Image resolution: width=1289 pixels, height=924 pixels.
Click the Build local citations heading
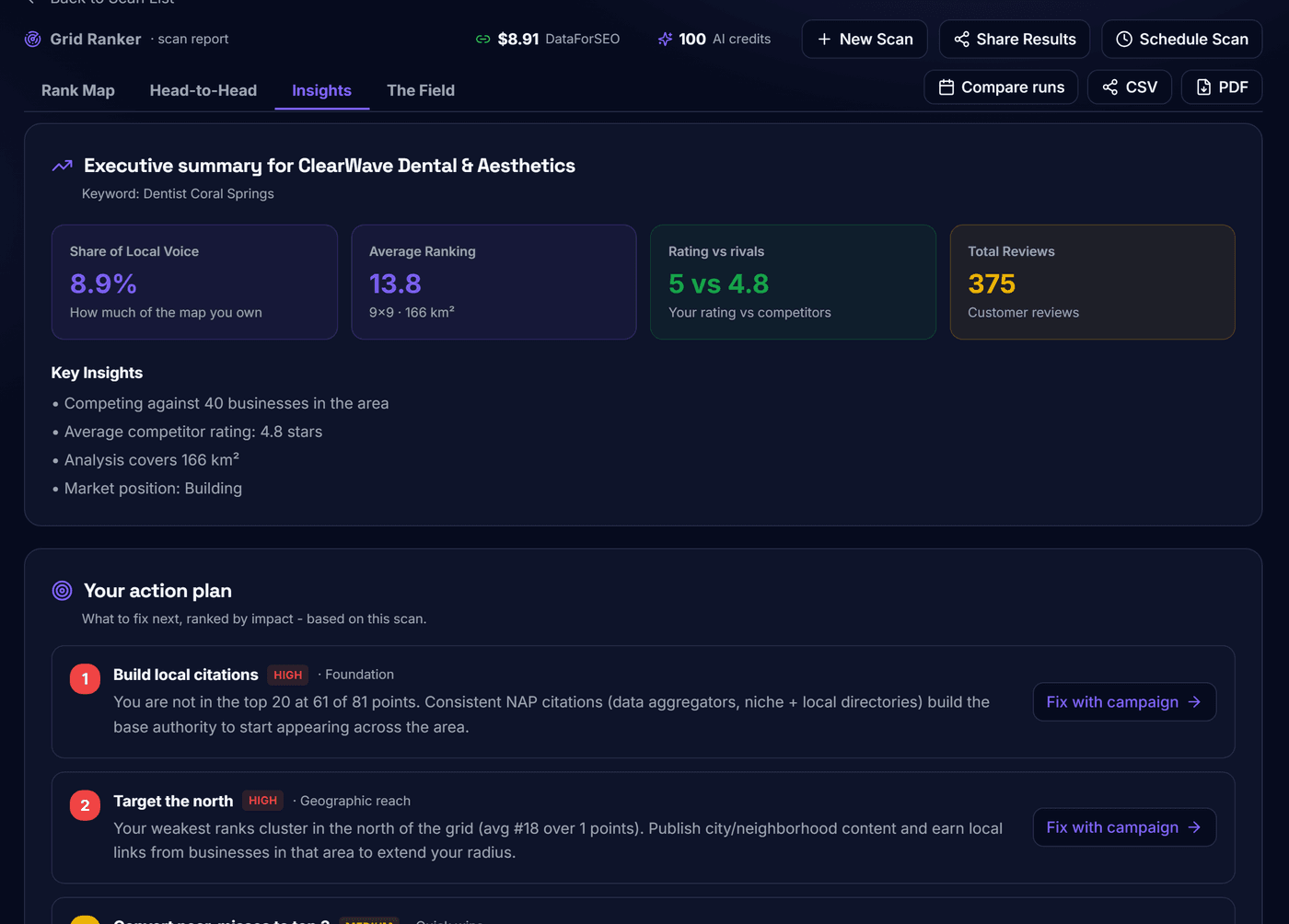click(186, 675)
